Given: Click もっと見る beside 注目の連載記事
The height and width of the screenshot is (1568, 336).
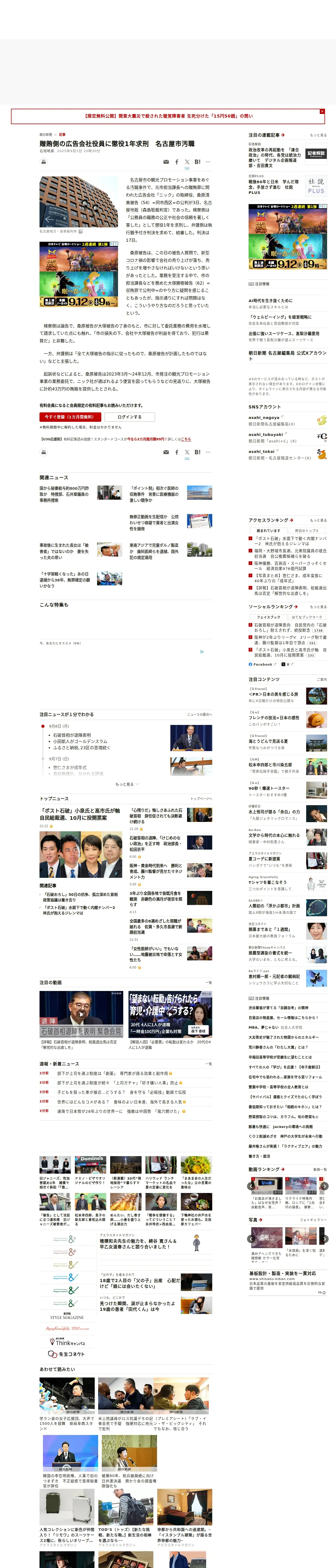Looking at the screenshot, I should click(318, 135).
